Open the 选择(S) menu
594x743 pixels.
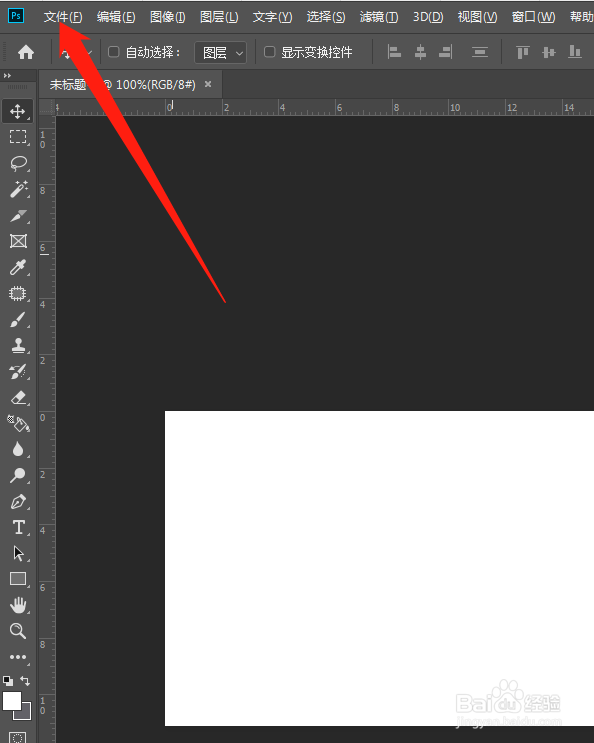point(326,17)
